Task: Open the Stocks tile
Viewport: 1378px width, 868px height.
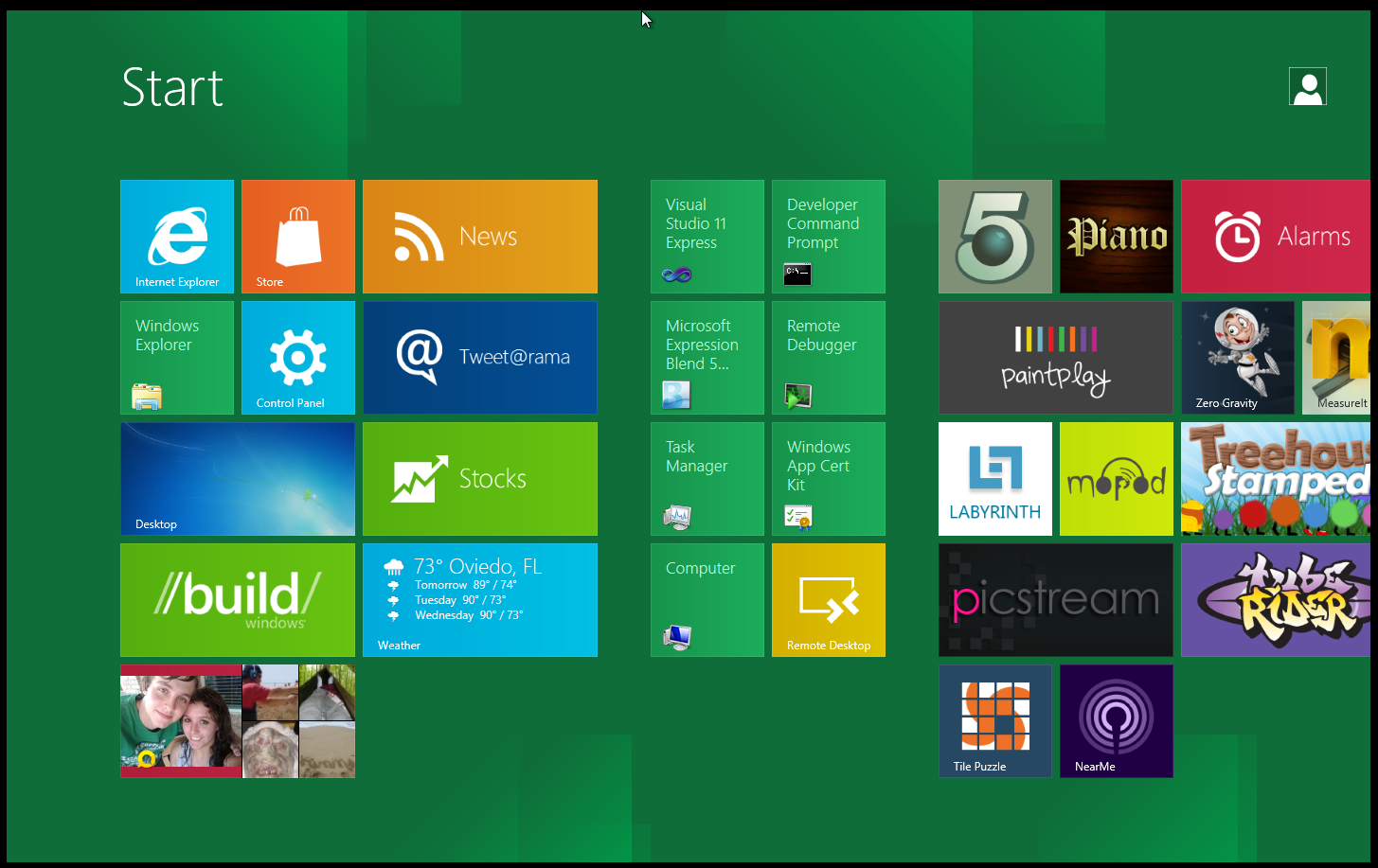Action: point(480,479)
